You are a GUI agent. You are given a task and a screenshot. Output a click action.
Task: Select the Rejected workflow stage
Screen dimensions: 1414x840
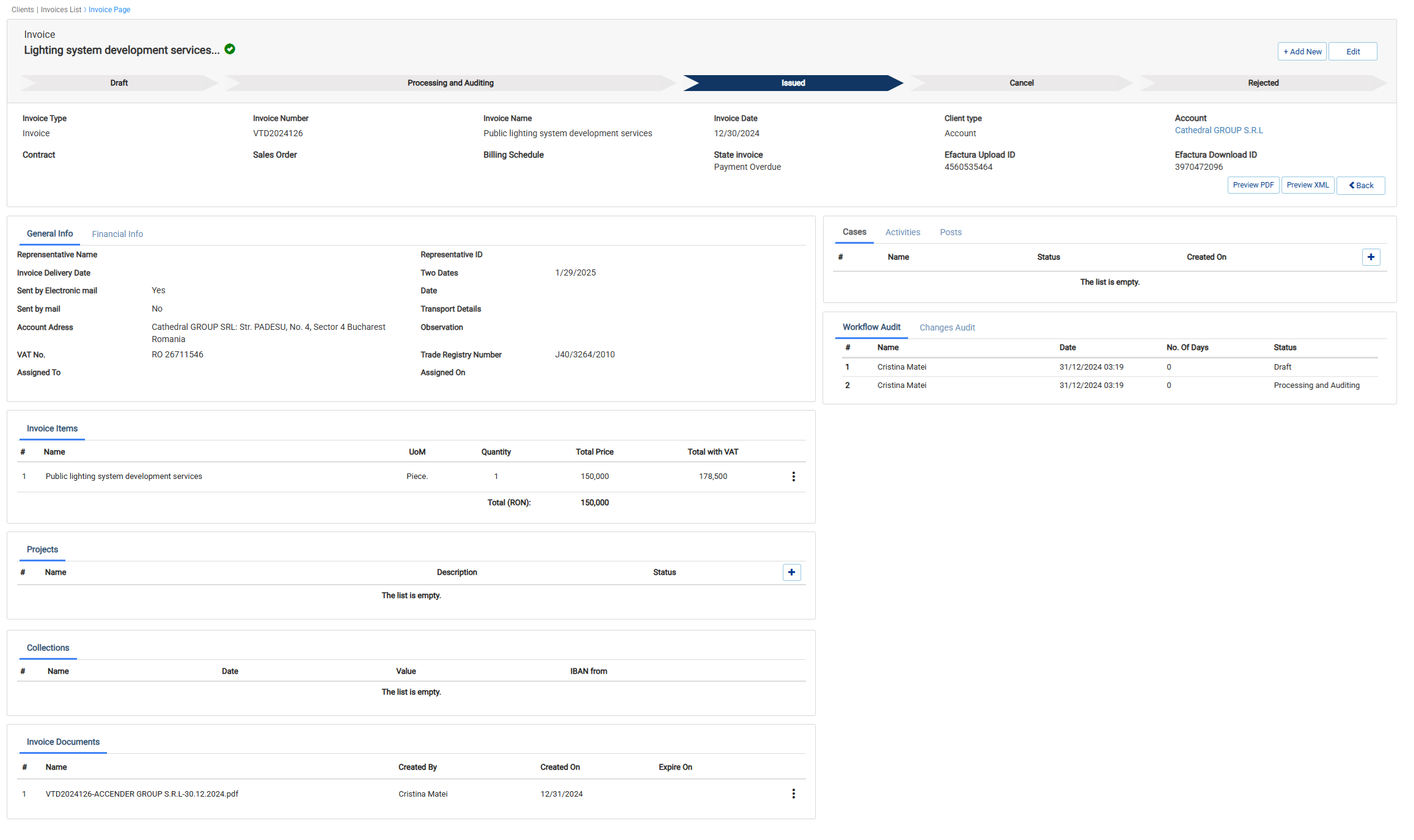click(x=1262, y=83)
